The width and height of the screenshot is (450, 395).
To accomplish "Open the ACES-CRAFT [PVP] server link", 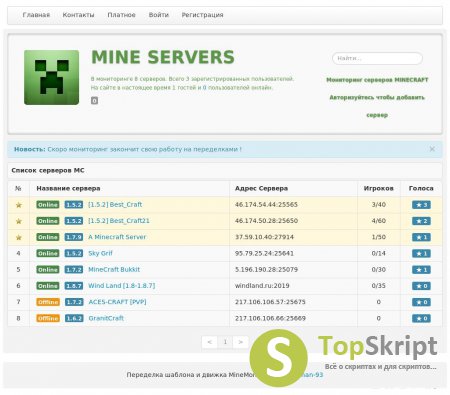I will (x=117, y=302).
